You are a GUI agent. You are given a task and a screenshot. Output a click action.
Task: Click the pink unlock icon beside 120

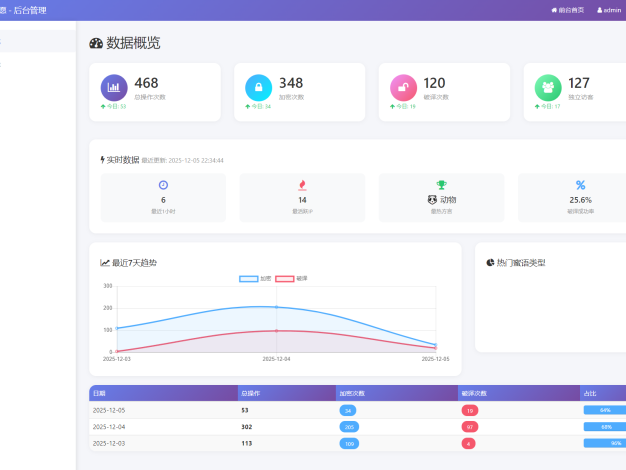(x=403, y=87)
